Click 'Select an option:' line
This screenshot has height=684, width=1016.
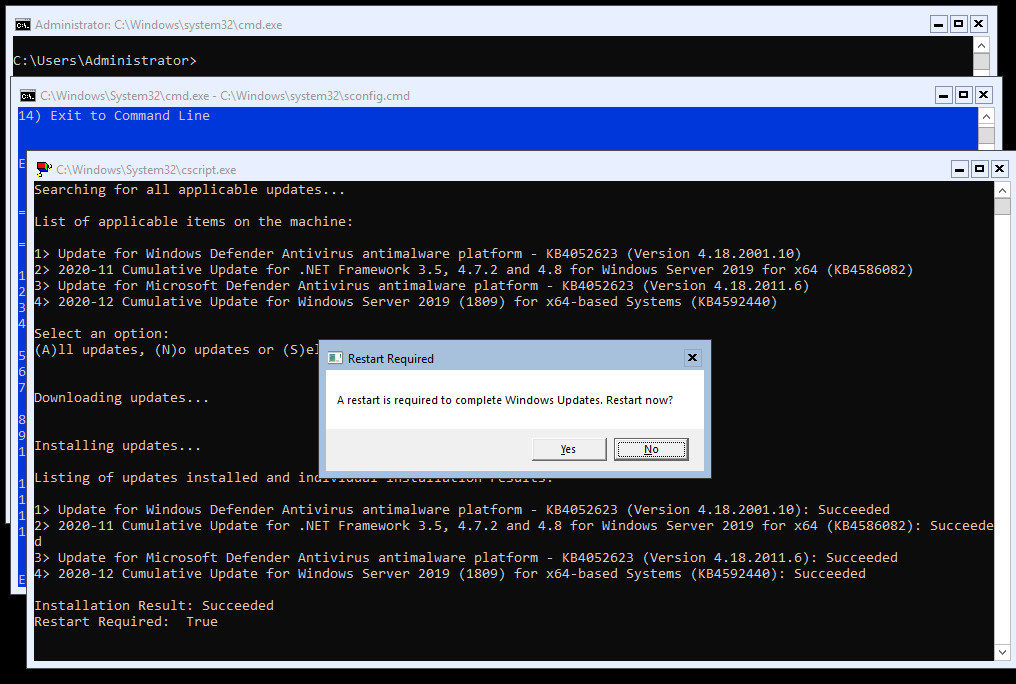(x=102, y=334)
